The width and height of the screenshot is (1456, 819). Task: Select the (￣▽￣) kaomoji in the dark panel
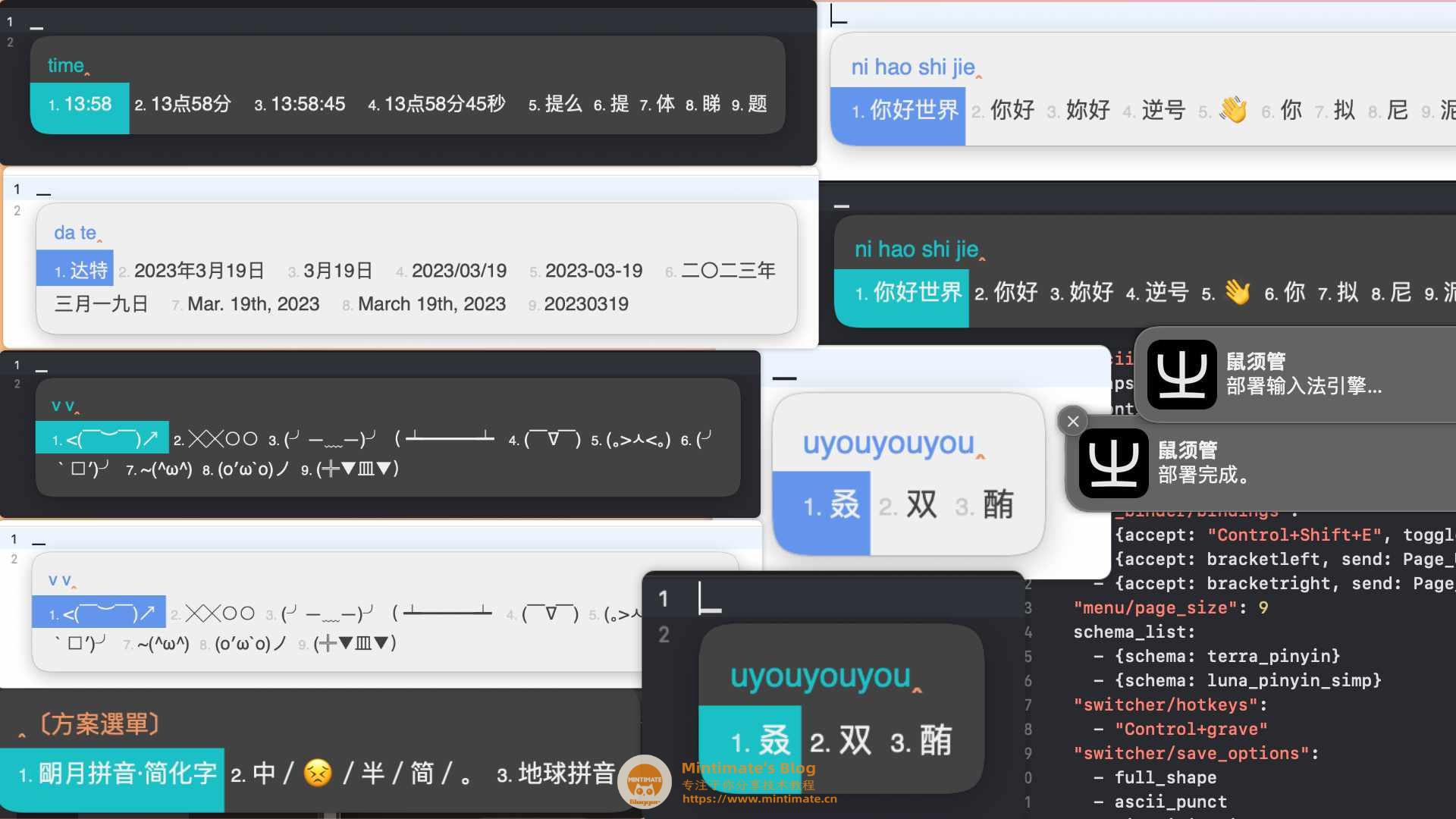point(553,440)
